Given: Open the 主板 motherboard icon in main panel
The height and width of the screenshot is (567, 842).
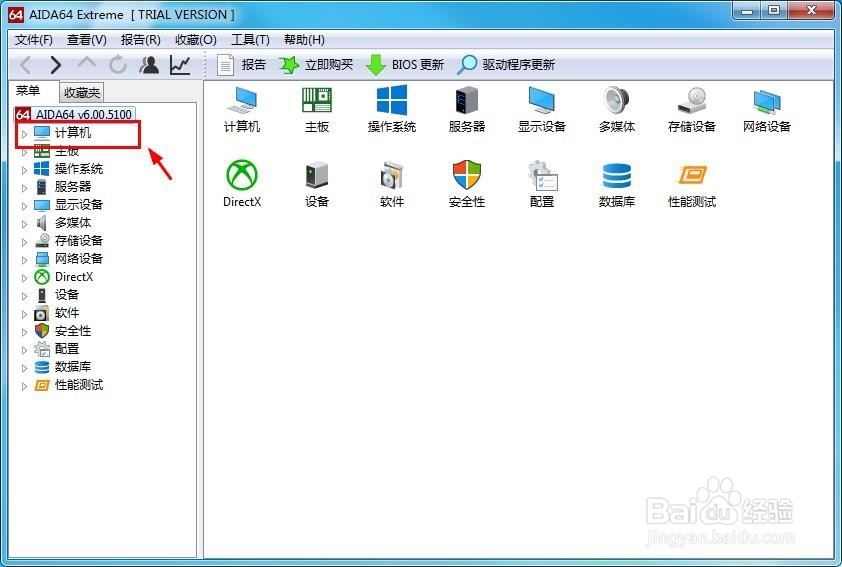Looking at the screenshot, I should point(317,110).
